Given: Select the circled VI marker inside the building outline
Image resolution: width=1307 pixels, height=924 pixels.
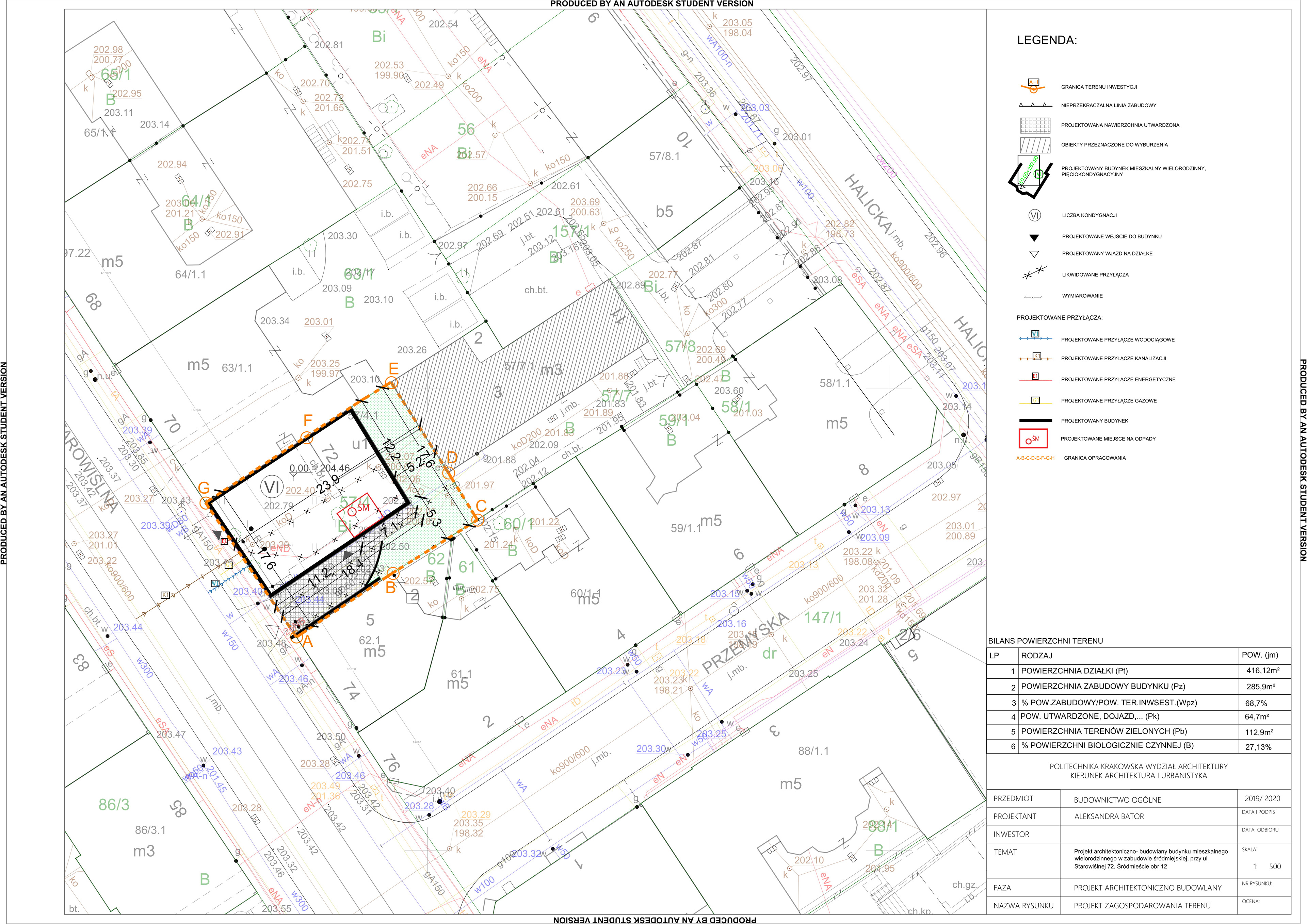Looking at the screenshot, I should pos(272,487).
